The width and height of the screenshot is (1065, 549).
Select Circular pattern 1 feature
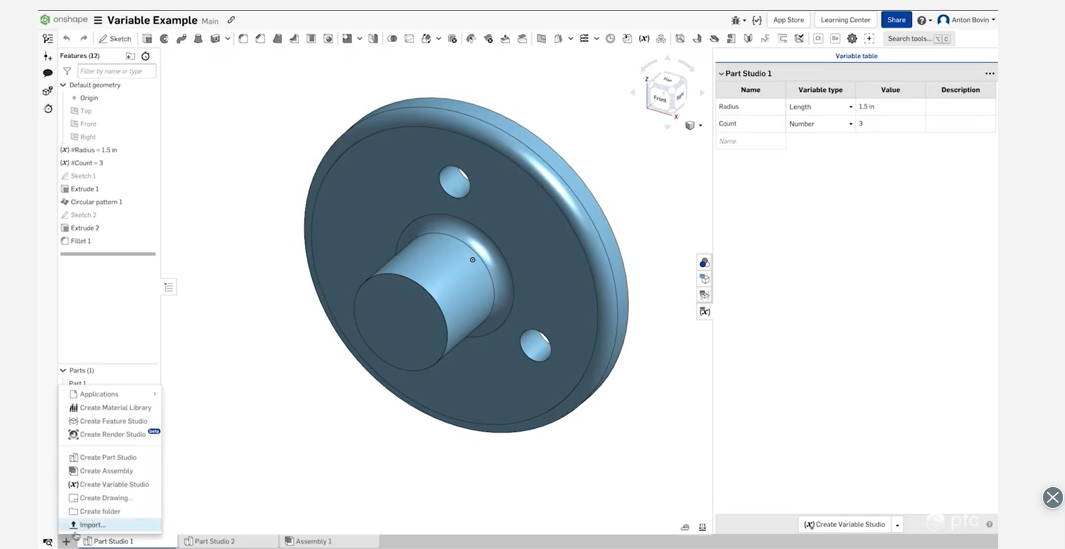[x=91, y=202]
